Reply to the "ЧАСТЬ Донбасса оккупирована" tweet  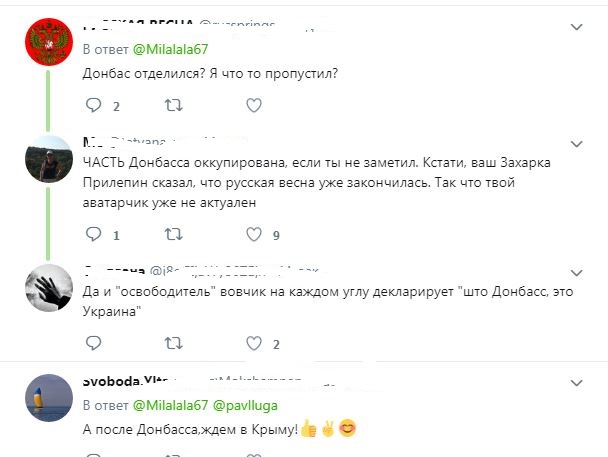pos(94,235)
